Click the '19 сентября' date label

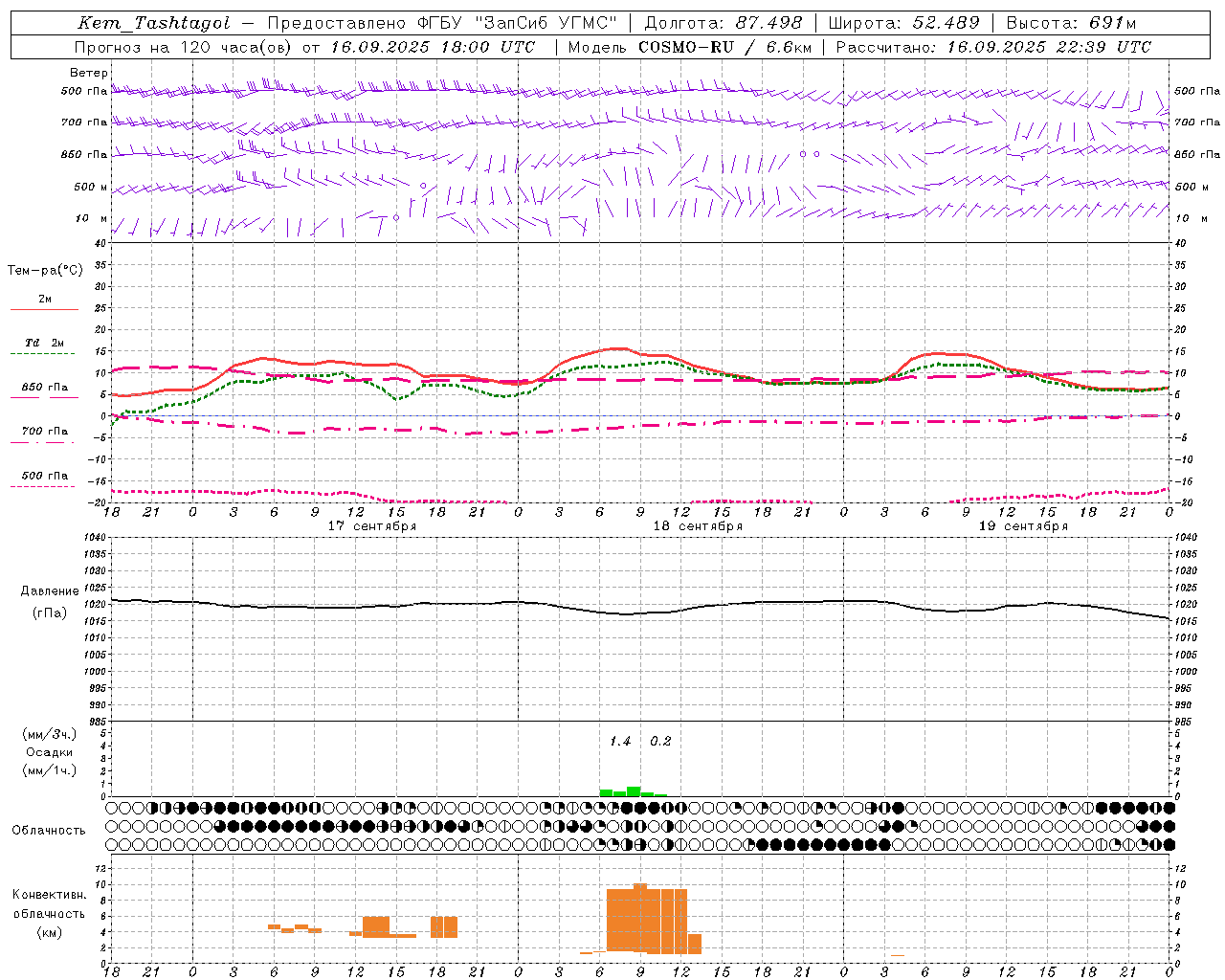point(1023,526)
